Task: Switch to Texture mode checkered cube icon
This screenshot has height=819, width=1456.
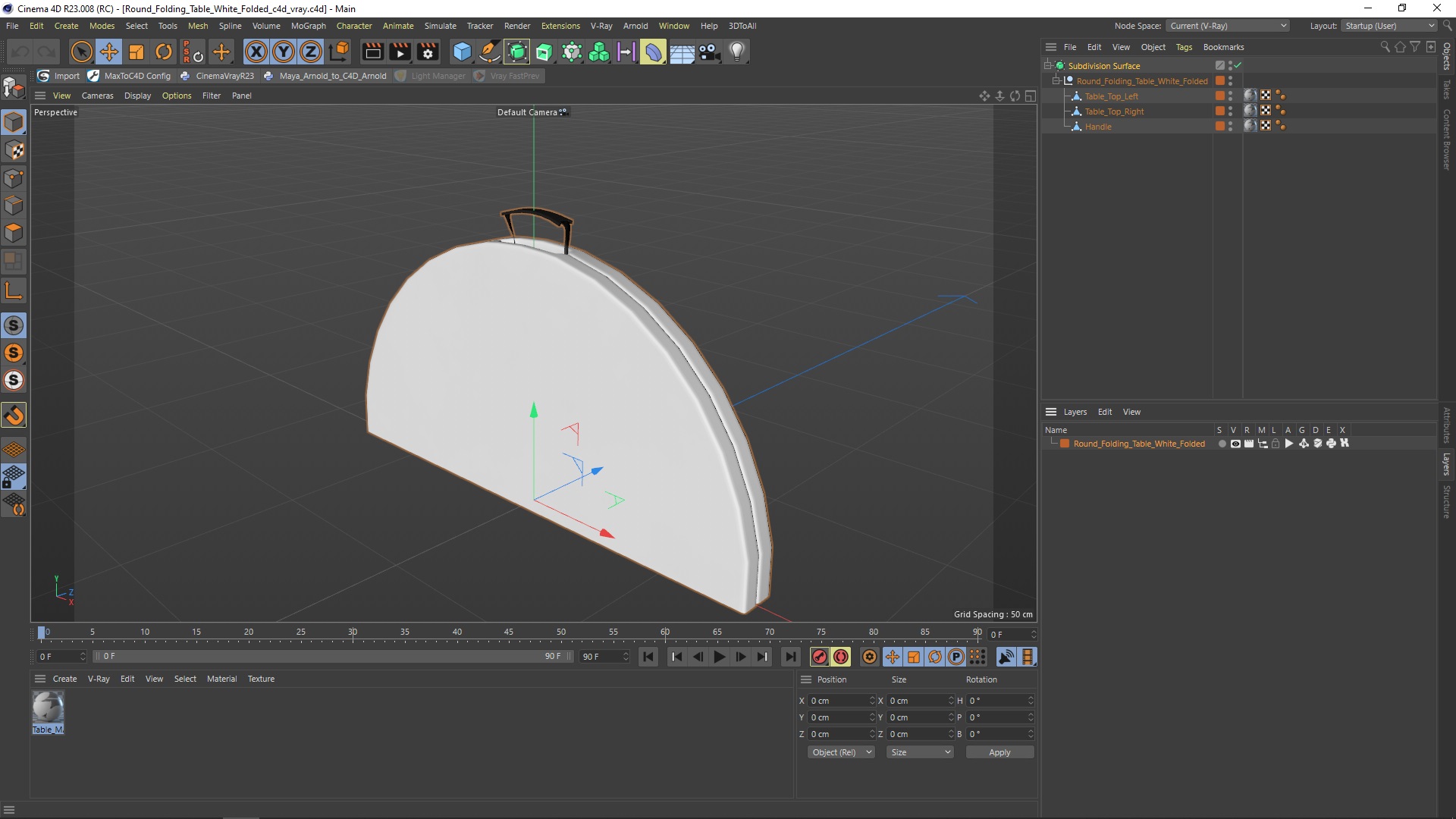Action: point(14,150)
